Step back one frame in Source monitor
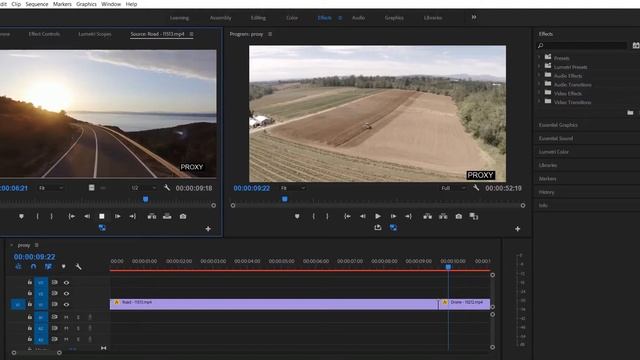Screen dimensions: 640x360 pos(87,216)
